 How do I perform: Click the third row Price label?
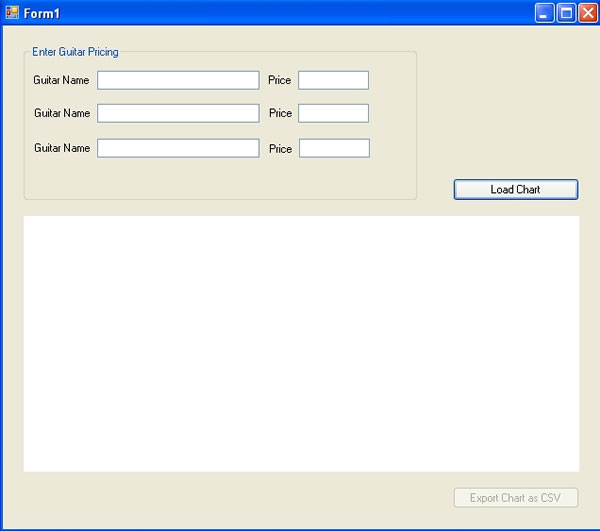pyautogui.click(x=280, y=149)
